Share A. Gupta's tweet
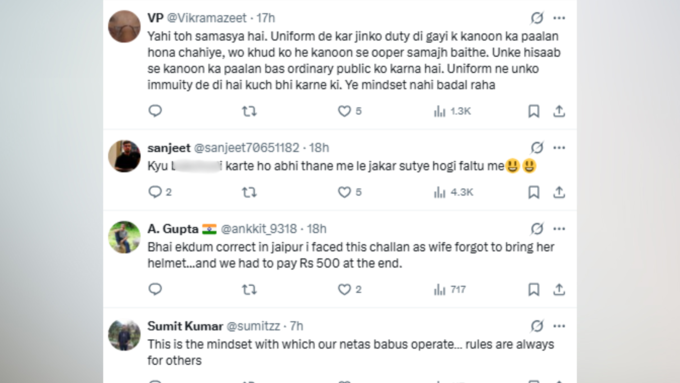Viewport: 680px width, 383px height. click(559, 289)
